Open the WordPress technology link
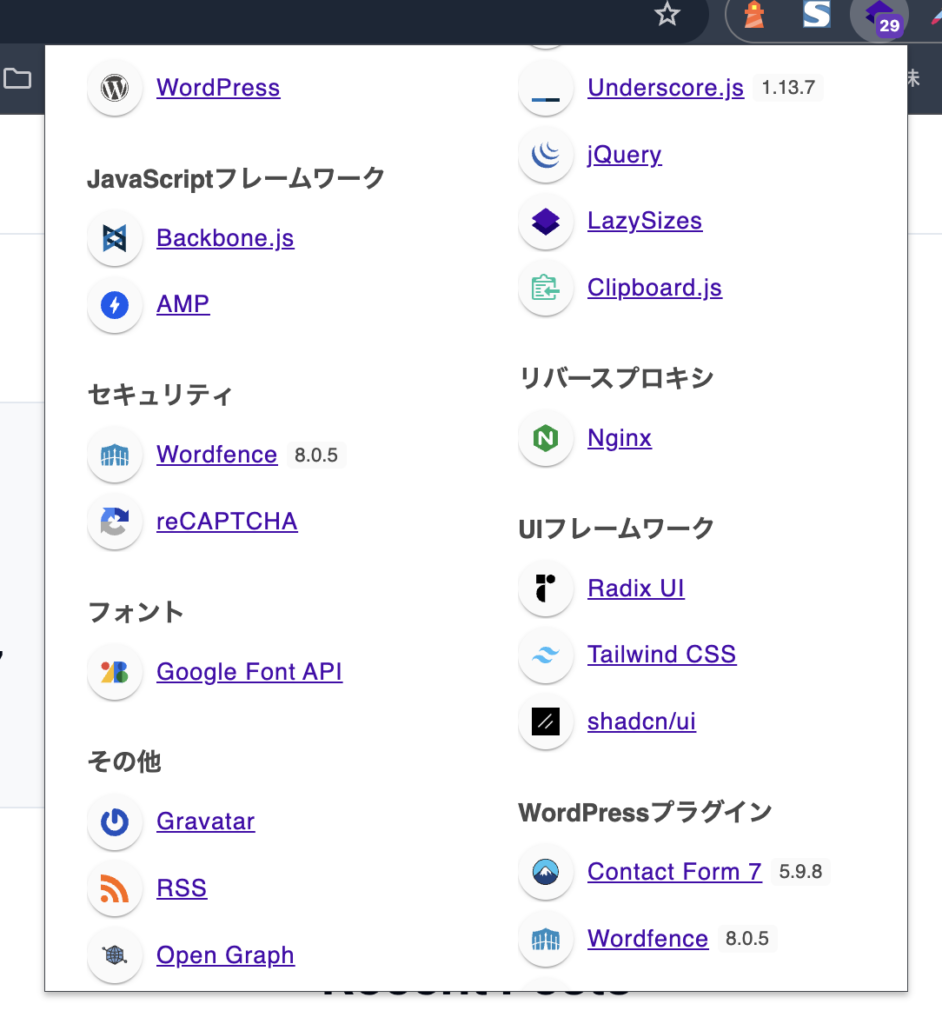The image size is (942, 1024). pos(218,88)
